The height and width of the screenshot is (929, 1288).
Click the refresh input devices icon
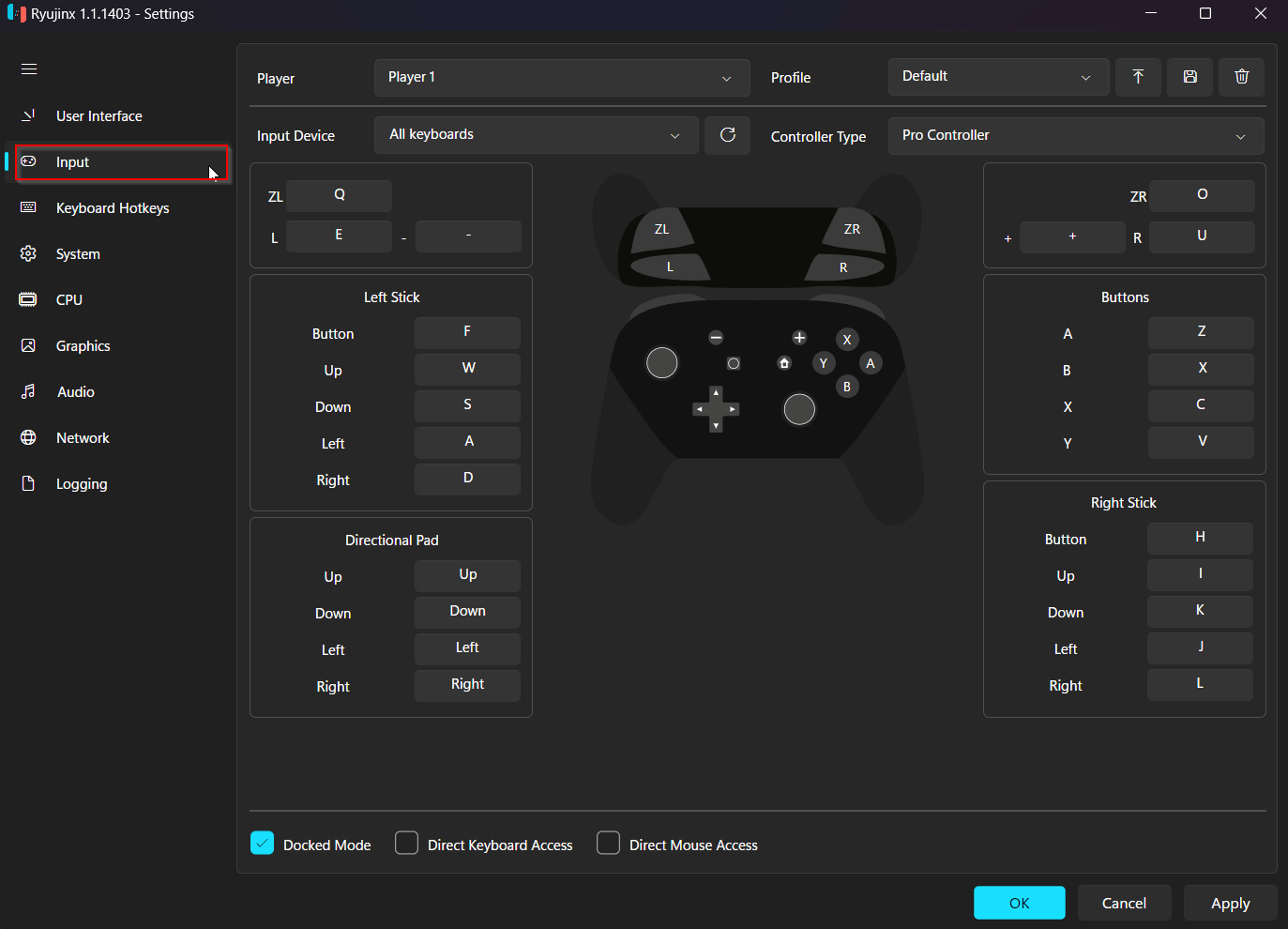[728, 135]
